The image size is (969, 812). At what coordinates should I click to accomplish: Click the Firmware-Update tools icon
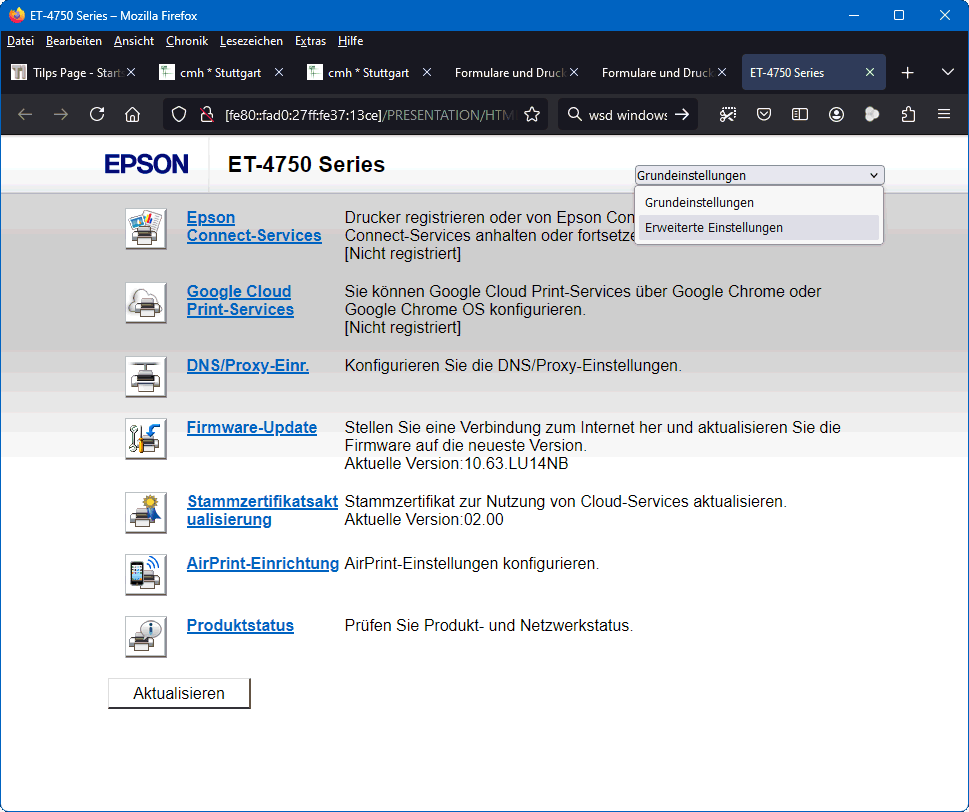145,438
